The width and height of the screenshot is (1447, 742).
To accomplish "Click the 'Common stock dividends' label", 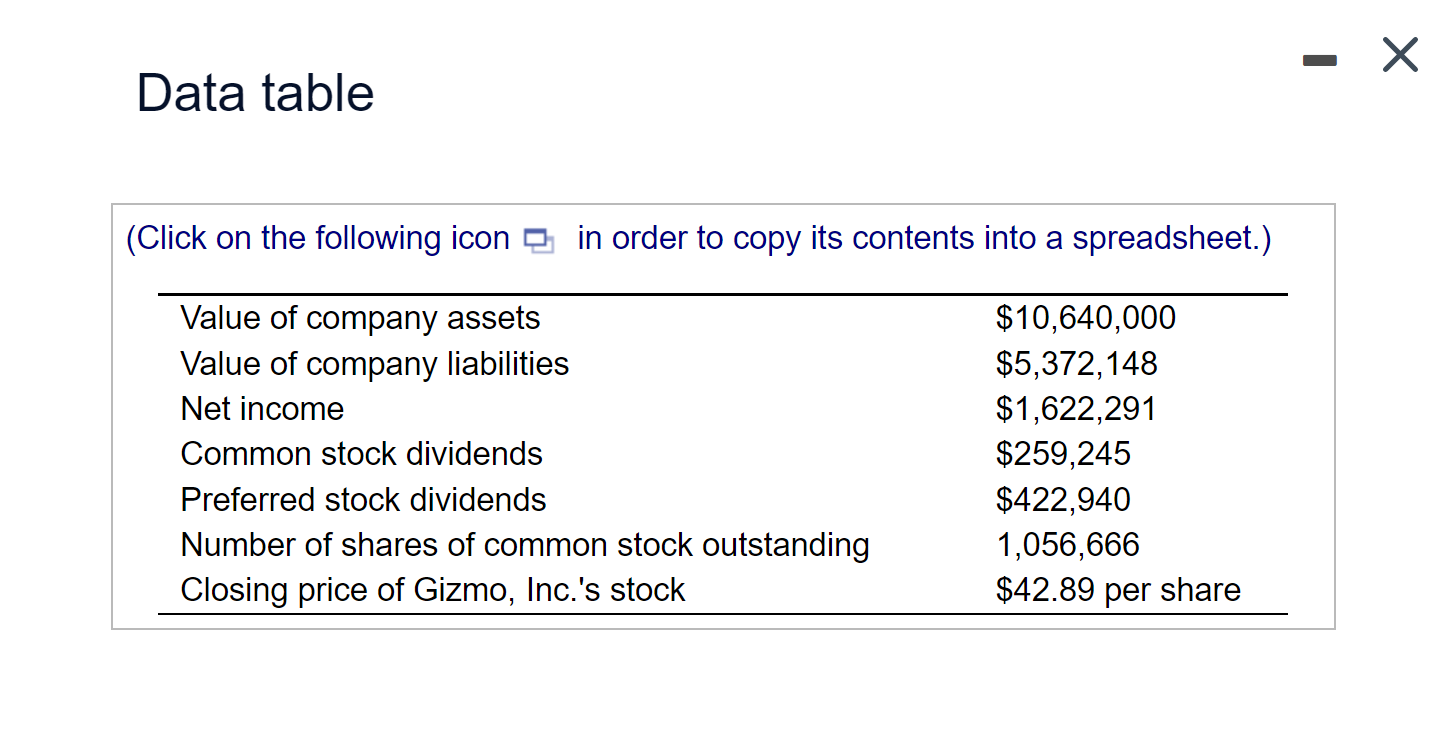I will [x=360, y=454].
